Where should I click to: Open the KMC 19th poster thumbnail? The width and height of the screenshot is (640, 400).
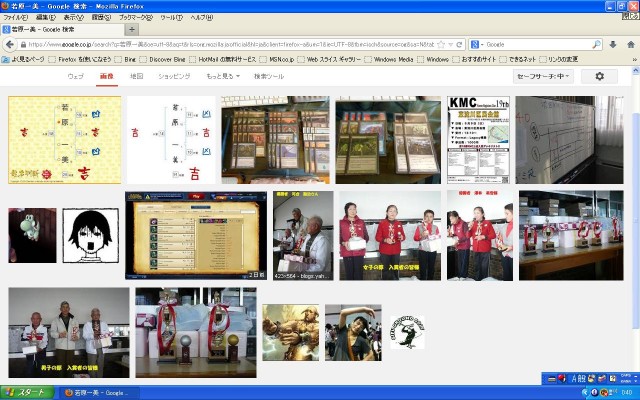coord(478,140)
